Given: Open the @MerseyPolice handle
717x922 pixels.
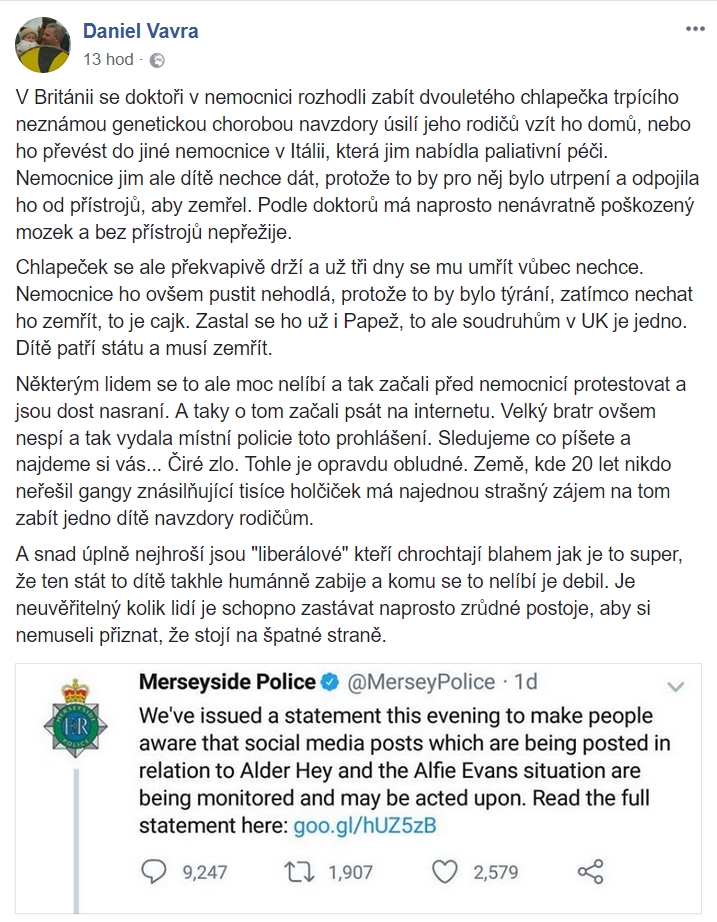Looking at the screenshot, I should (x=421, y=682).
